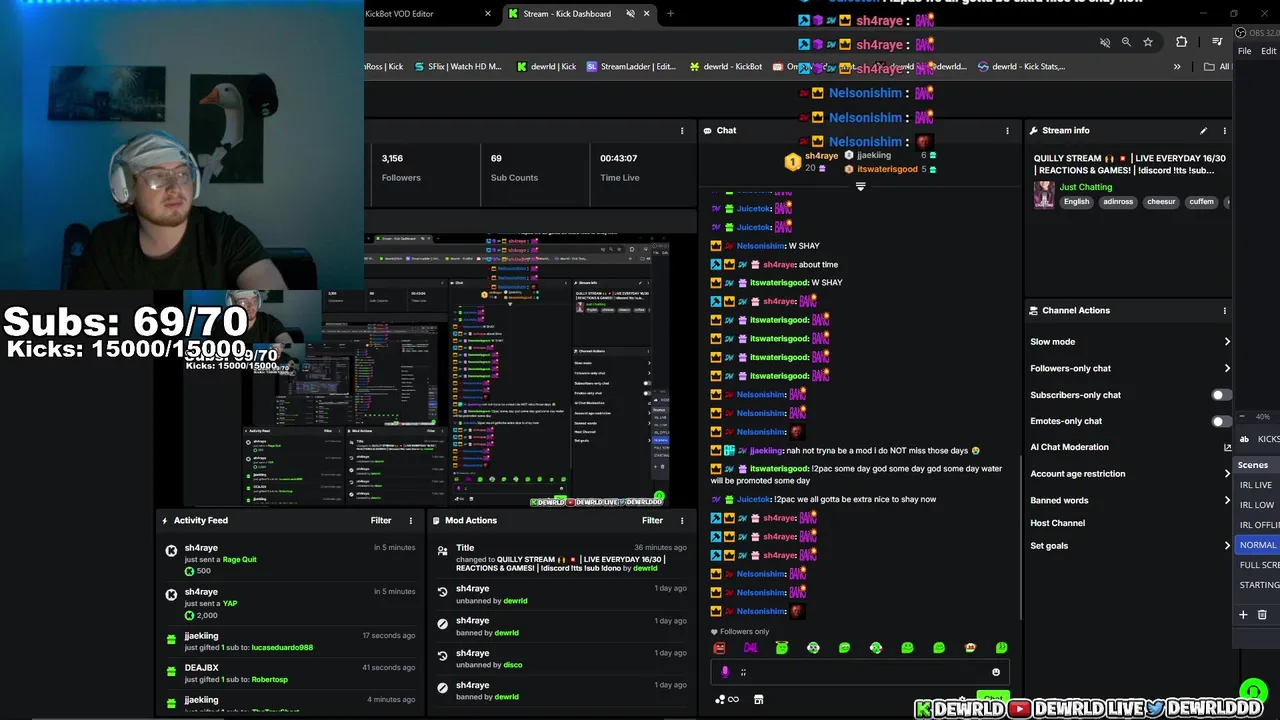Open the OBS Edit menu
The height and width of the screenshot is (720, 1280).
tap(1268, 51)
